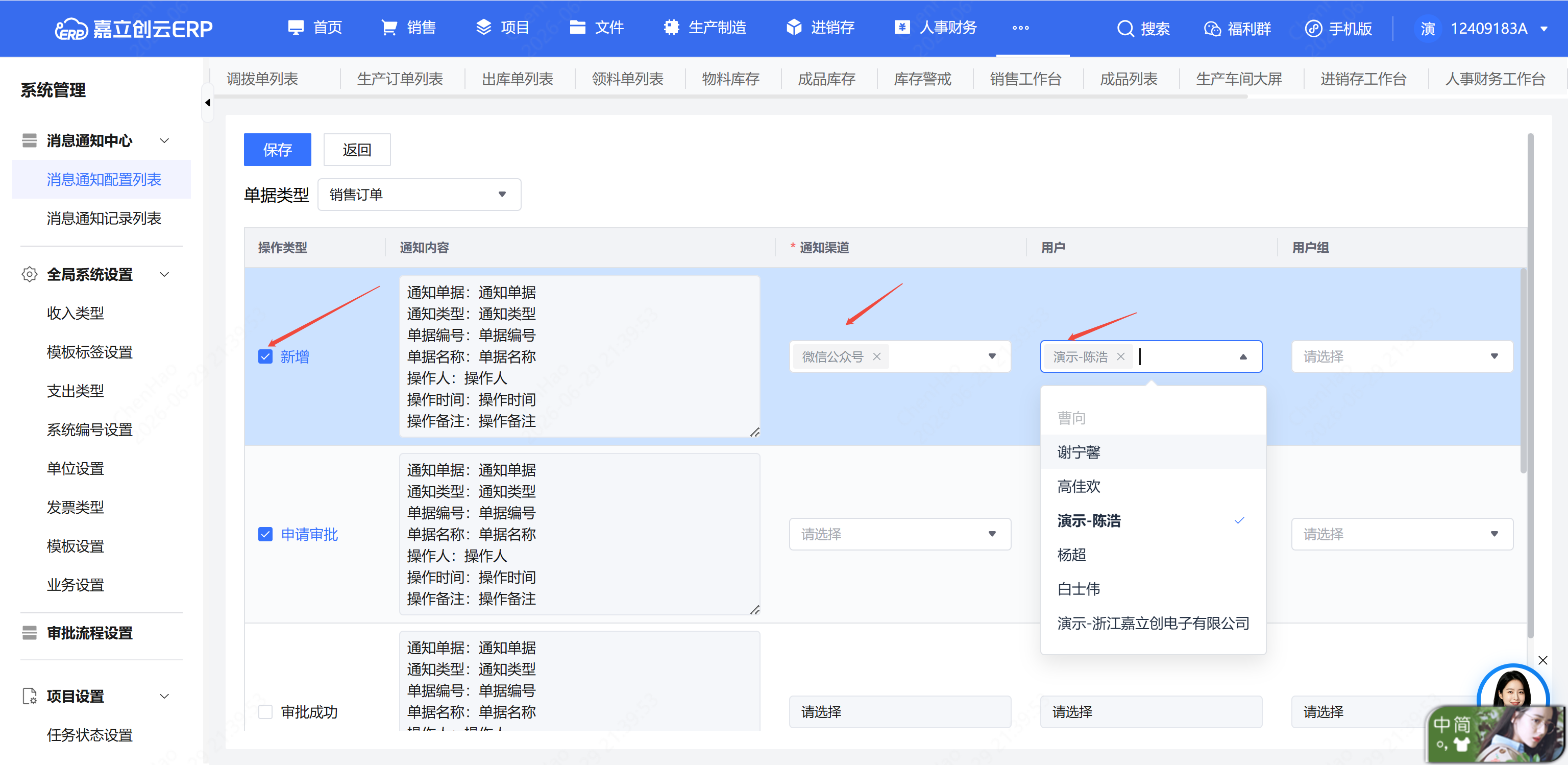Image resolution: width=1568 pixels, height=765 pixels.
Task: Open 用户组 dropdown in 新增 row
Action: (1402, 356)
